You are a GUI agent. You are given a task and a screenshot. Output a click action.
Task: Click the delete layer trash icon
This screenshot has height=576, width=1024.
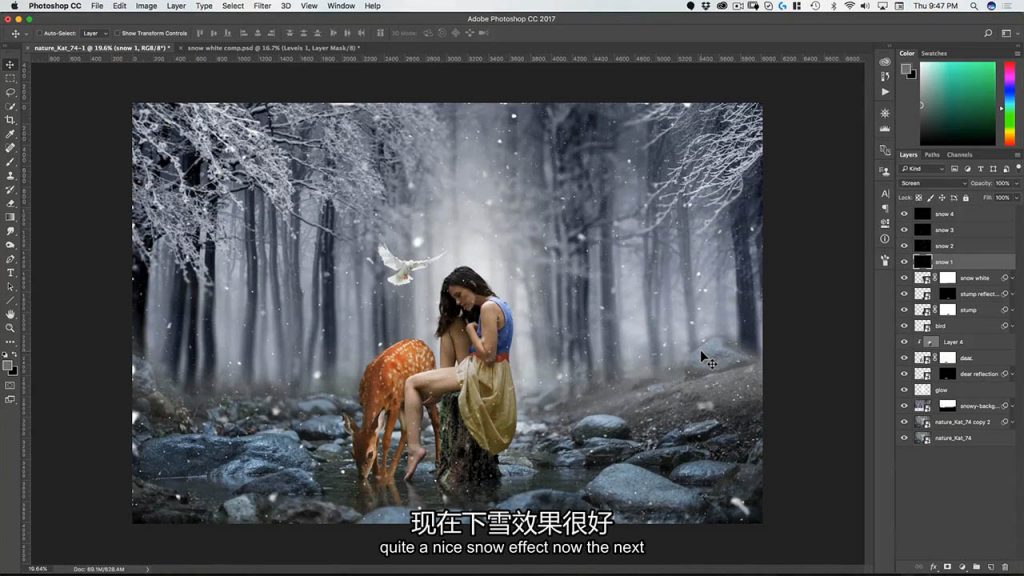tap(1005, 567)
